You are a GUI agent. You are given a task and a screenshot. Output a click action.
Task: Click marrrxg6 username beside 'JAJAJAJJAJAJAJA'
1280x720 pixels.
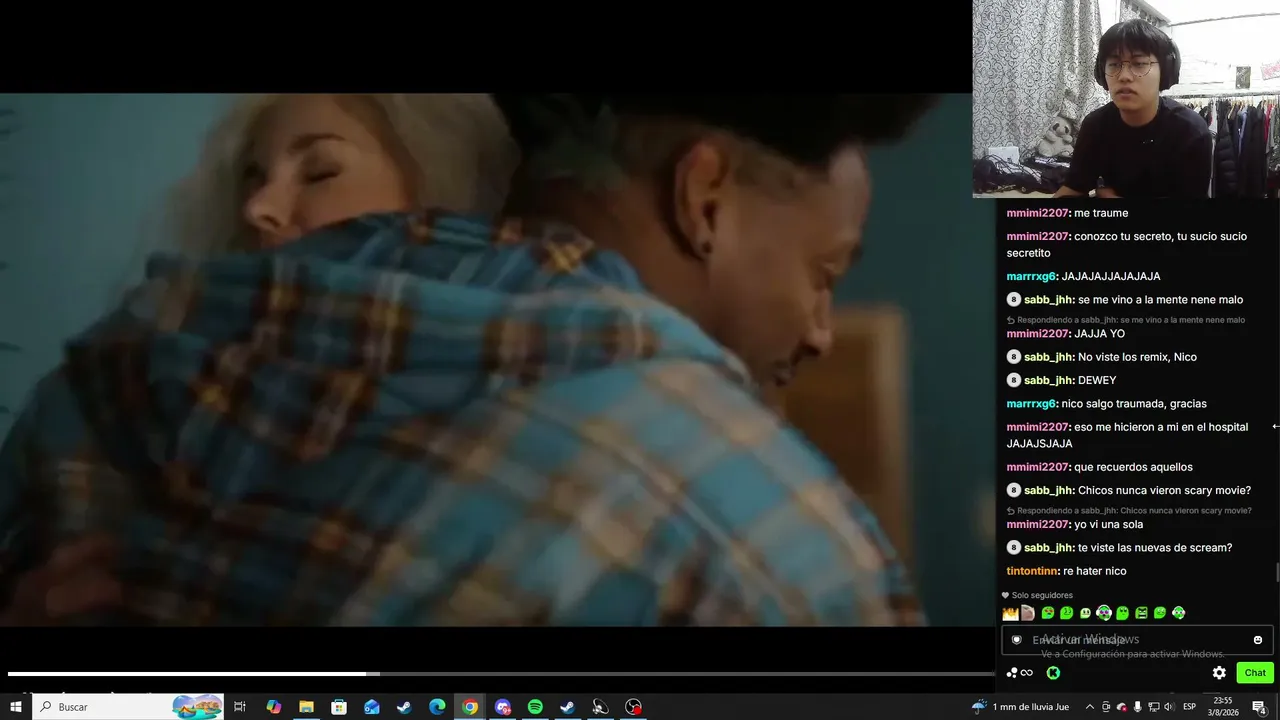click(x=1031, y=276)
